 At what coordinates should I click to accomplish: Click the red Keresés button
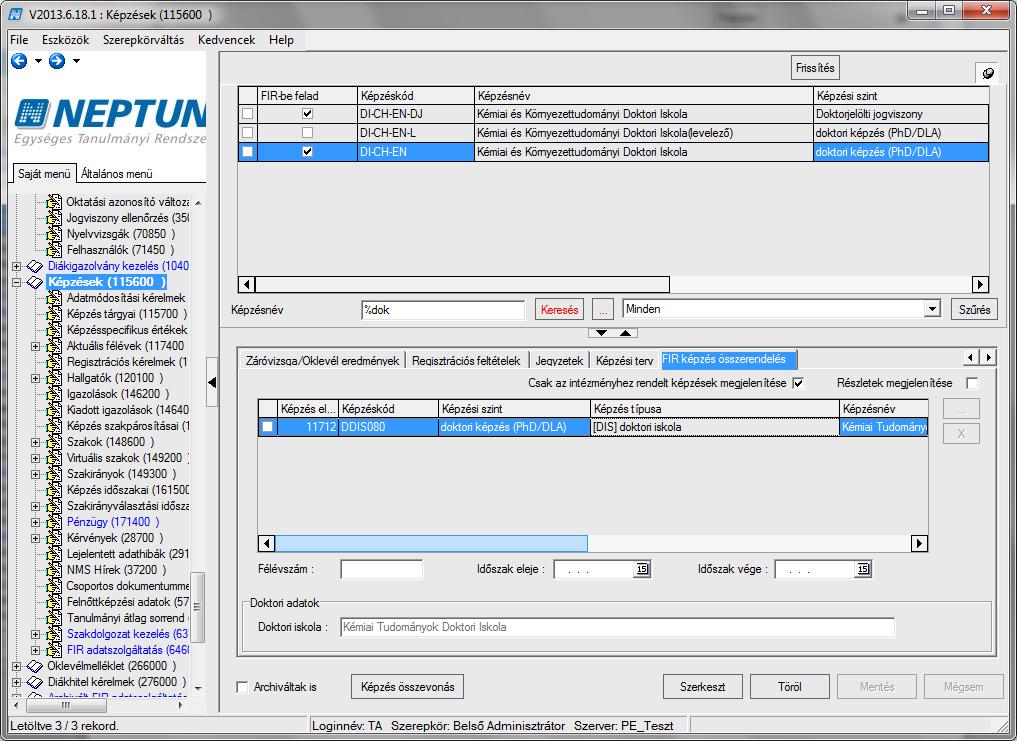pyautogui.click(x=559, y=310)
